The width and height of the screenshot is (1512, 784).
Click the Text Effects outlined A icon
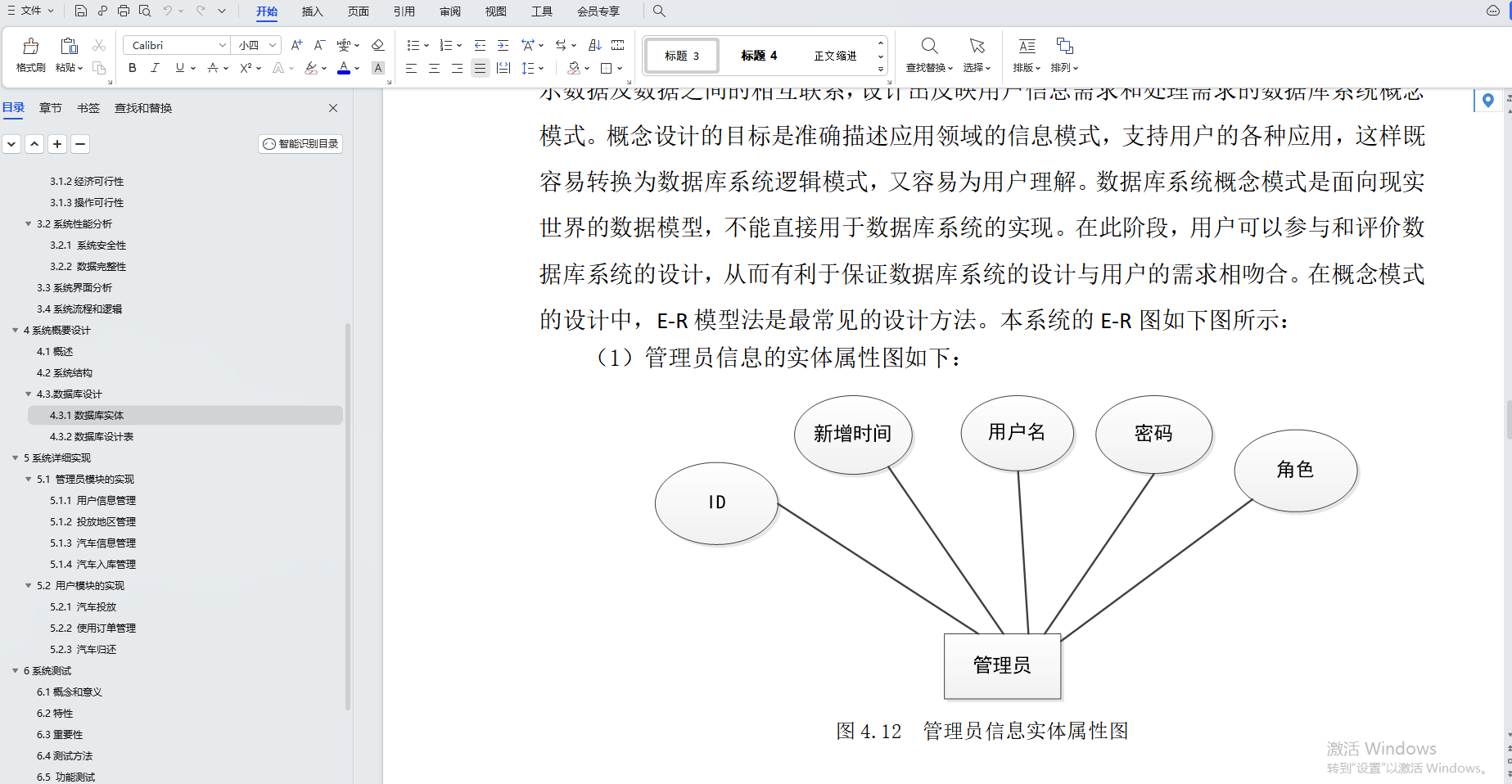[x=278, y=68]
